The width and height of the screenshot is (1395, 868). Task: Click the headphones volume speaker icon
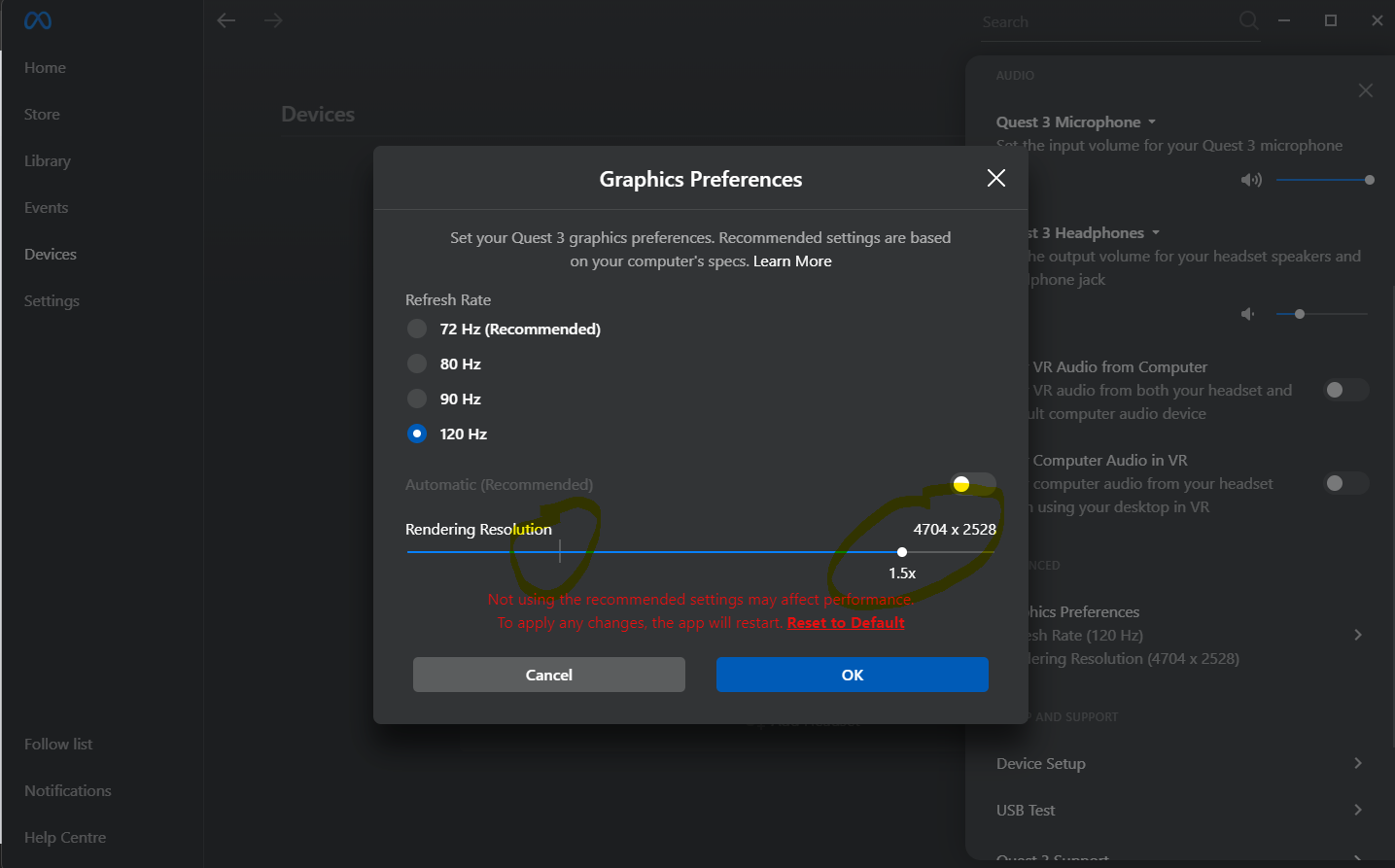pos(1248,314)
